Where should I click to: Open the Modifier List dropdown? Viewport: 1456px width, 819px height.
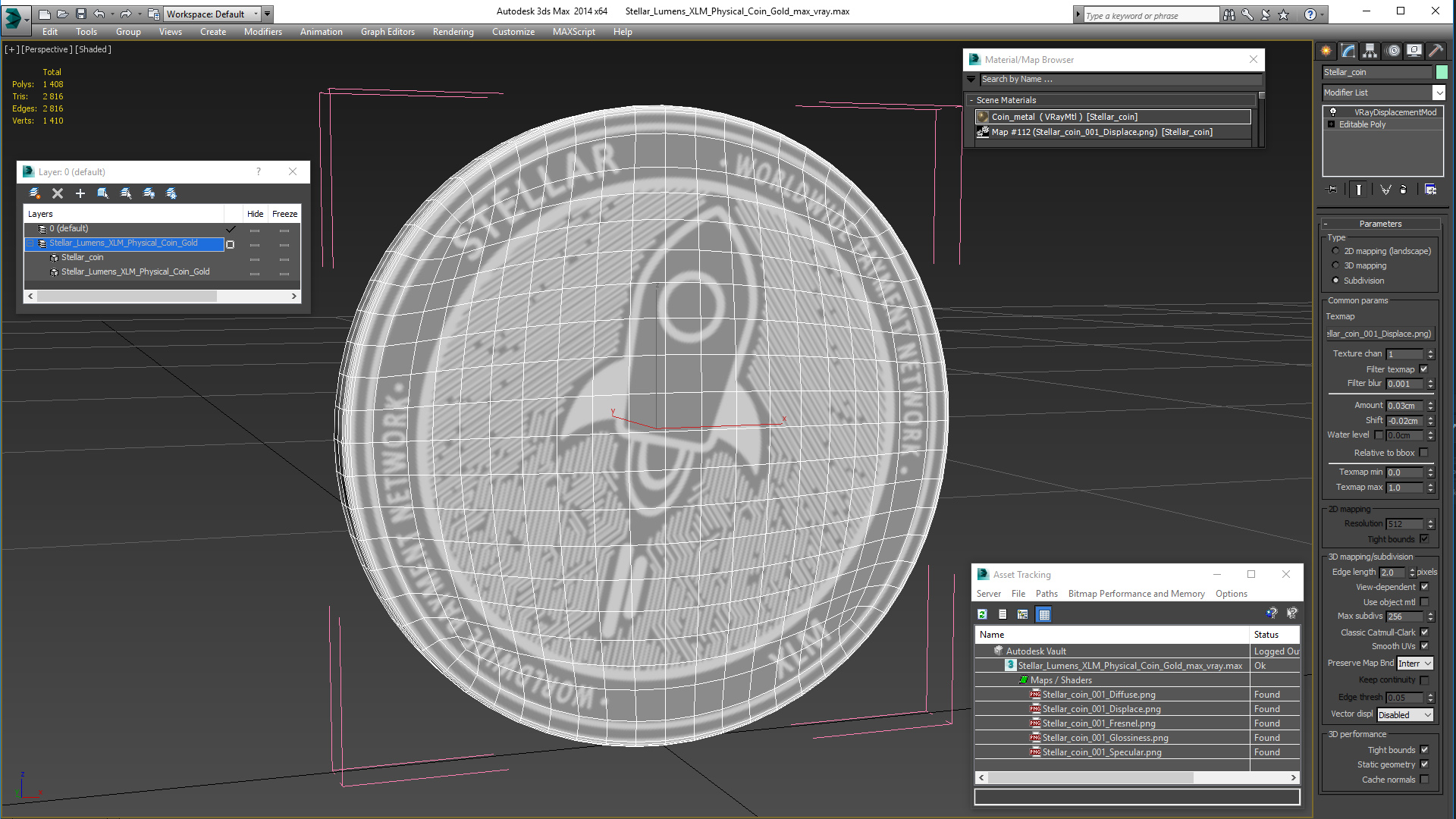tap(1439, 93)
